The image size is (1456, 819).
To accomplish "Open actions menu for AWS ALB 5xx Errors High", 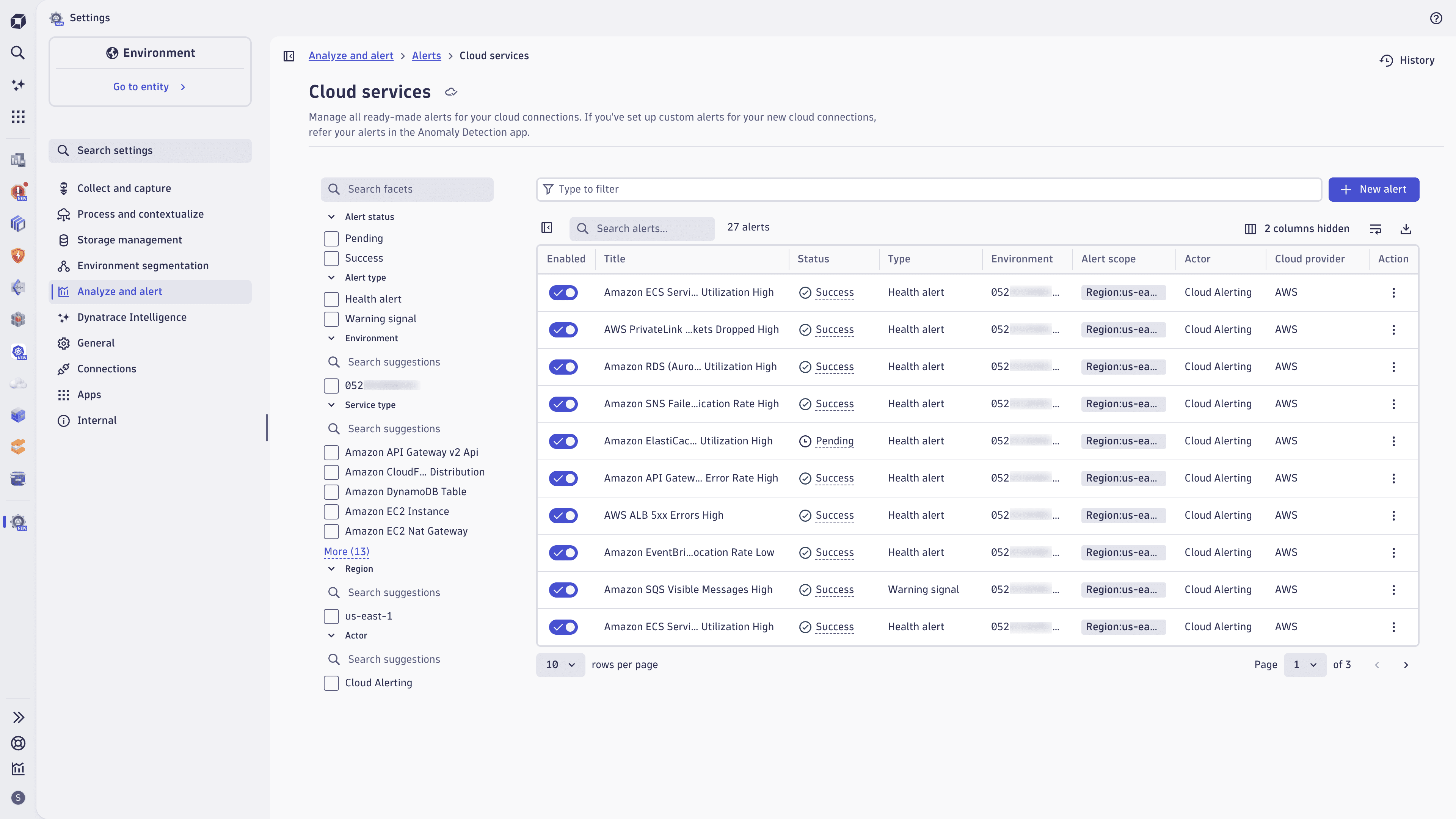I will pyautogui.click(x=1393, y=516).
